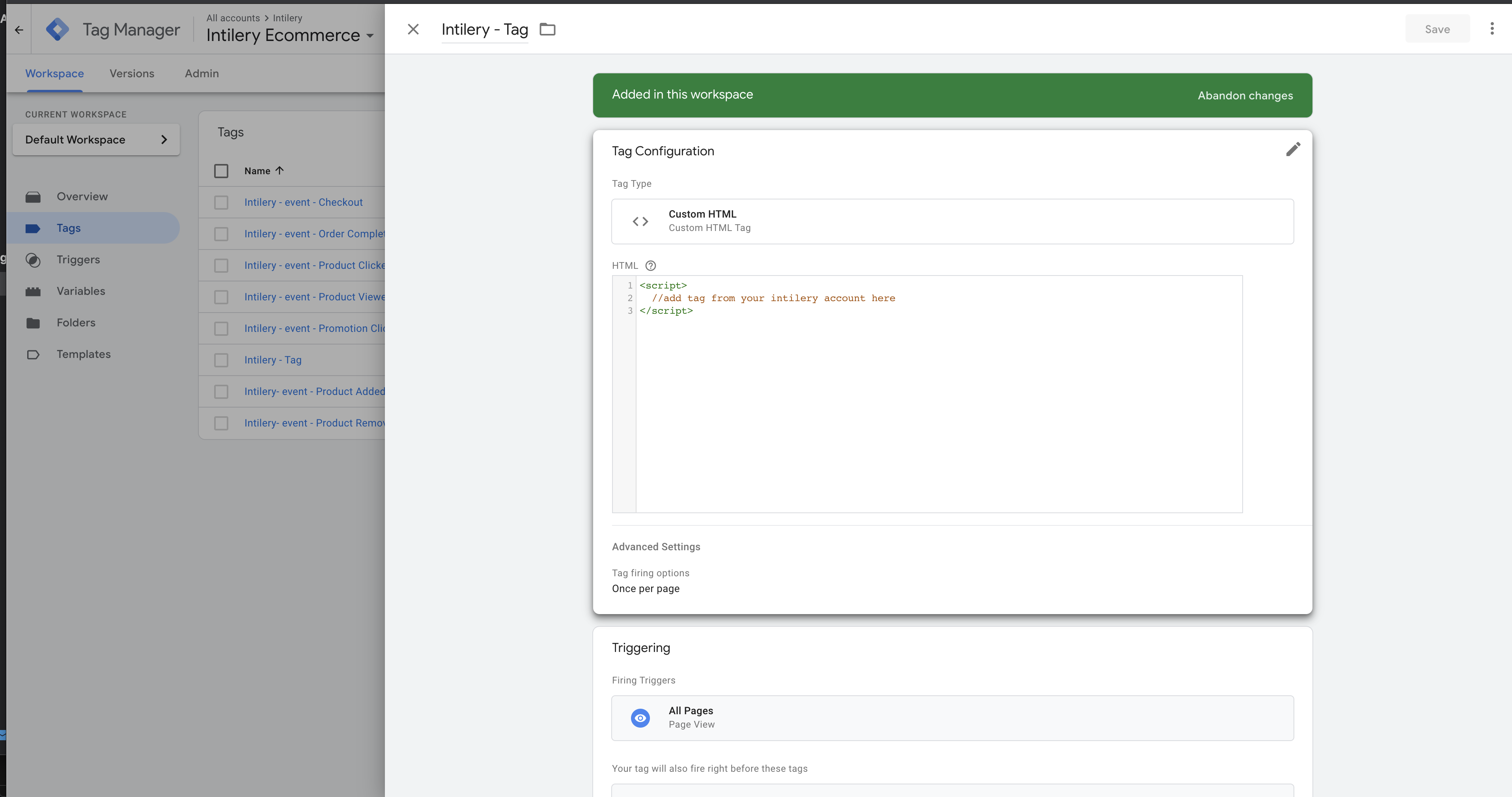Open the Admin tab
This screenshot has height=797, width=1512.
coord(202,73)
